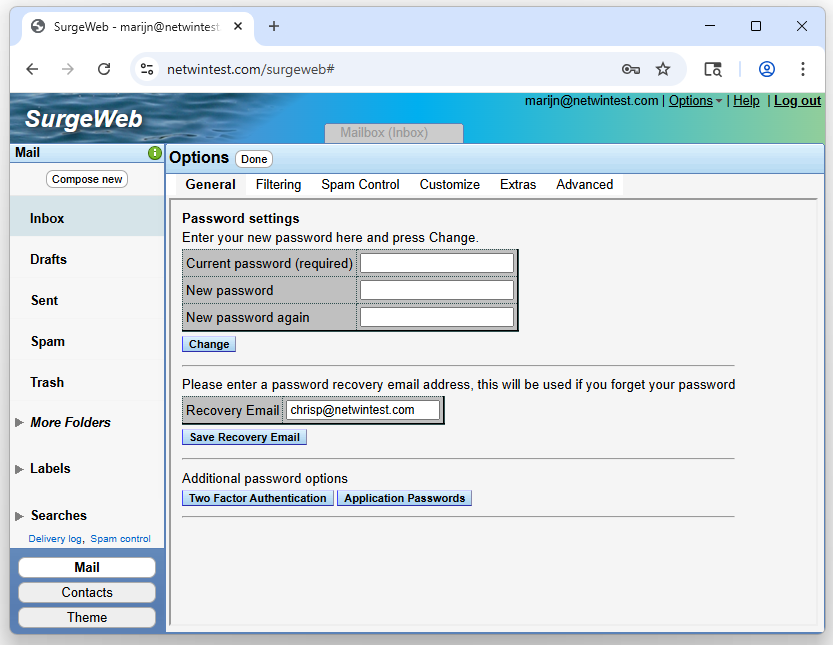Reload the page with the browser refresh icon
Viewport: 833px width, 645px height.
(104, 69)
